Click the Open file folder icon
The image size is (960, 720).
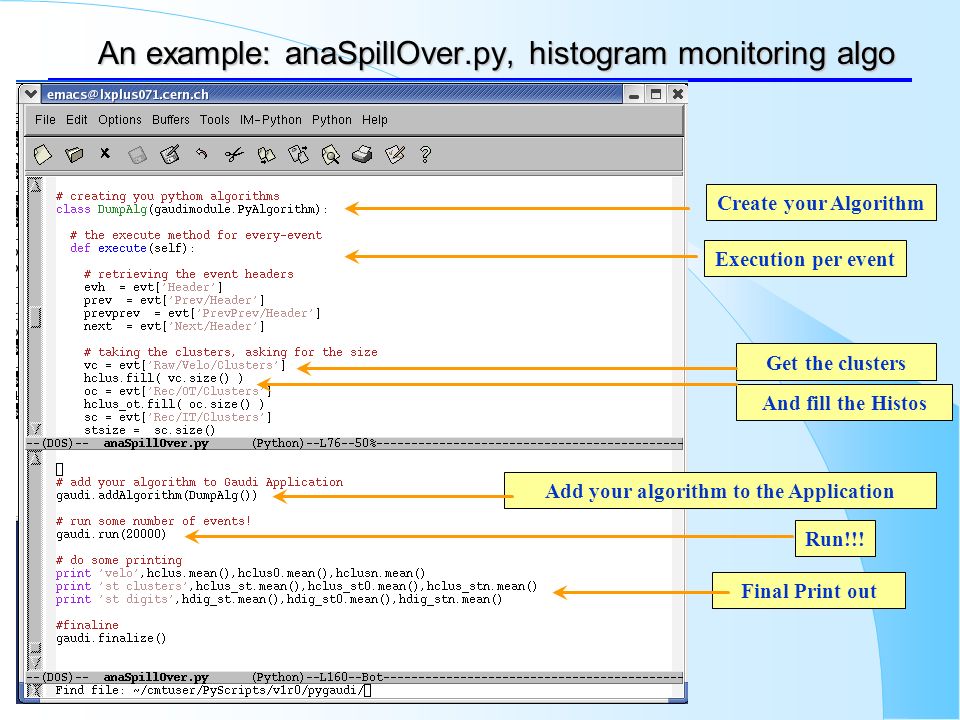(74, 154)
